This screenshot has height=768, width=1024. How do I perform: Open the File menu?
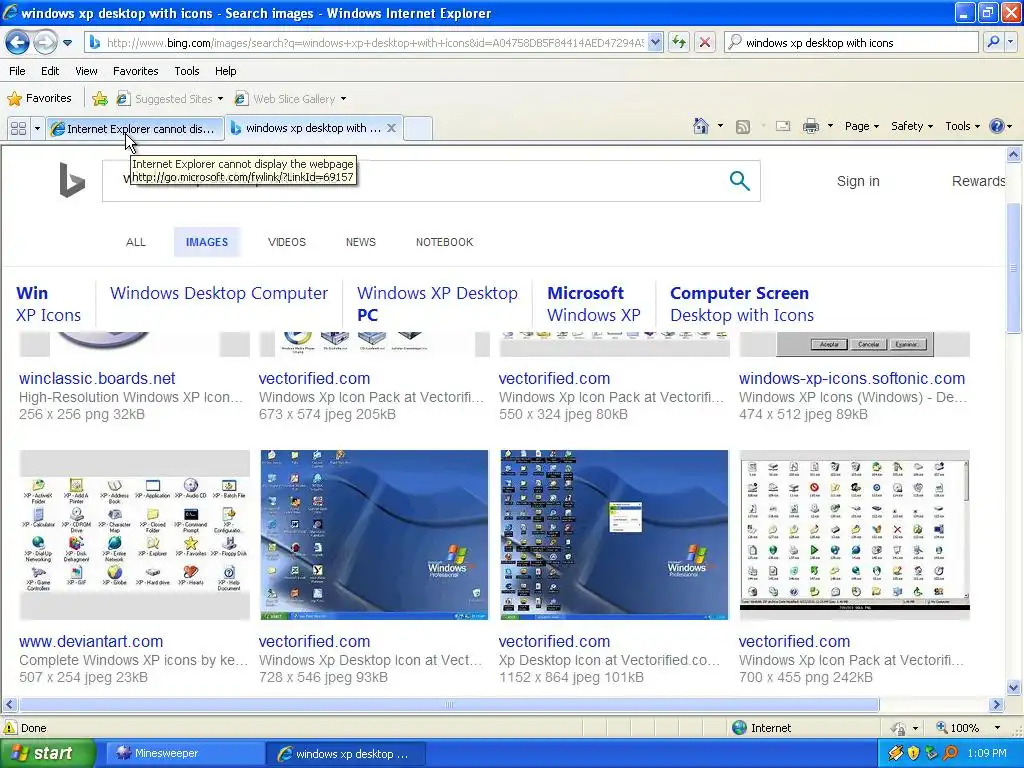tap(17, 71)
